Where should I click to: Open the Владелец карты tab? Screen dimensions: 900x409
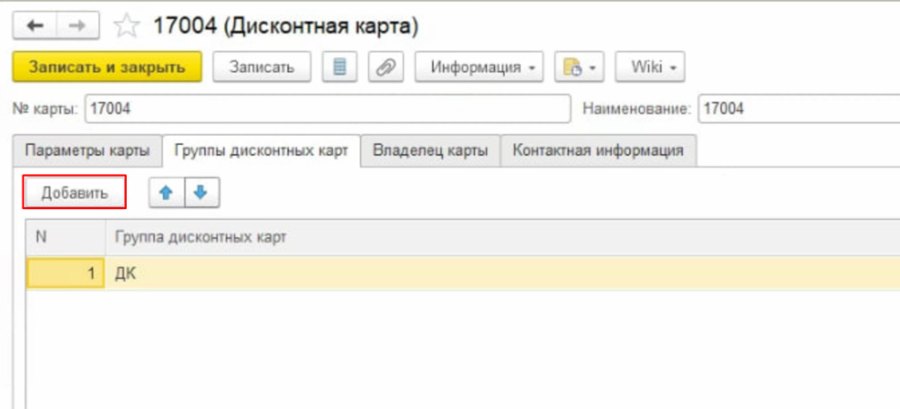coord(430,151)
